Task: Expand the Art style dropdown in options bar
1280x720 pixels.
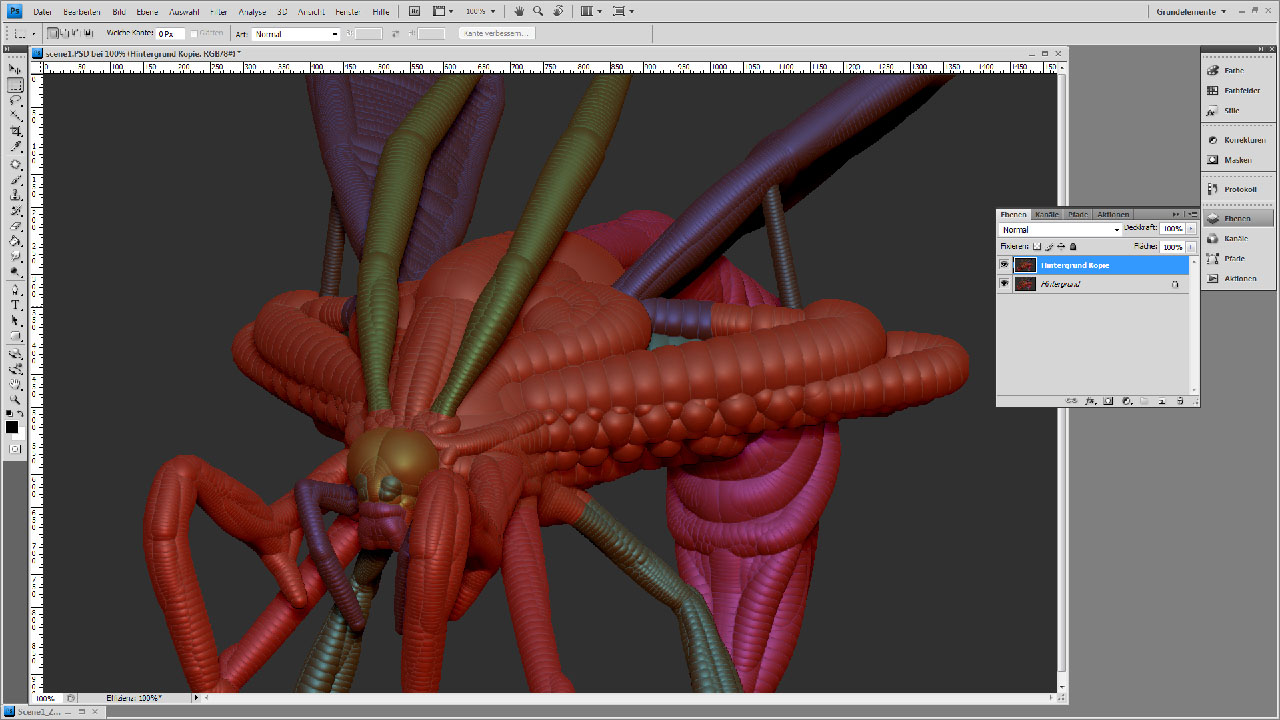Action: point(297,34)
